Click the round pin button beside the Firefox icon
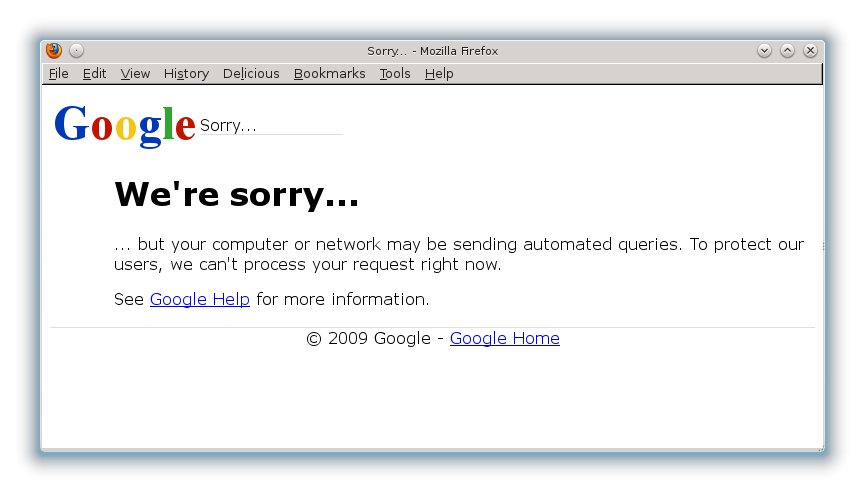Screen dimensions: 865x492 coord(77,51)
